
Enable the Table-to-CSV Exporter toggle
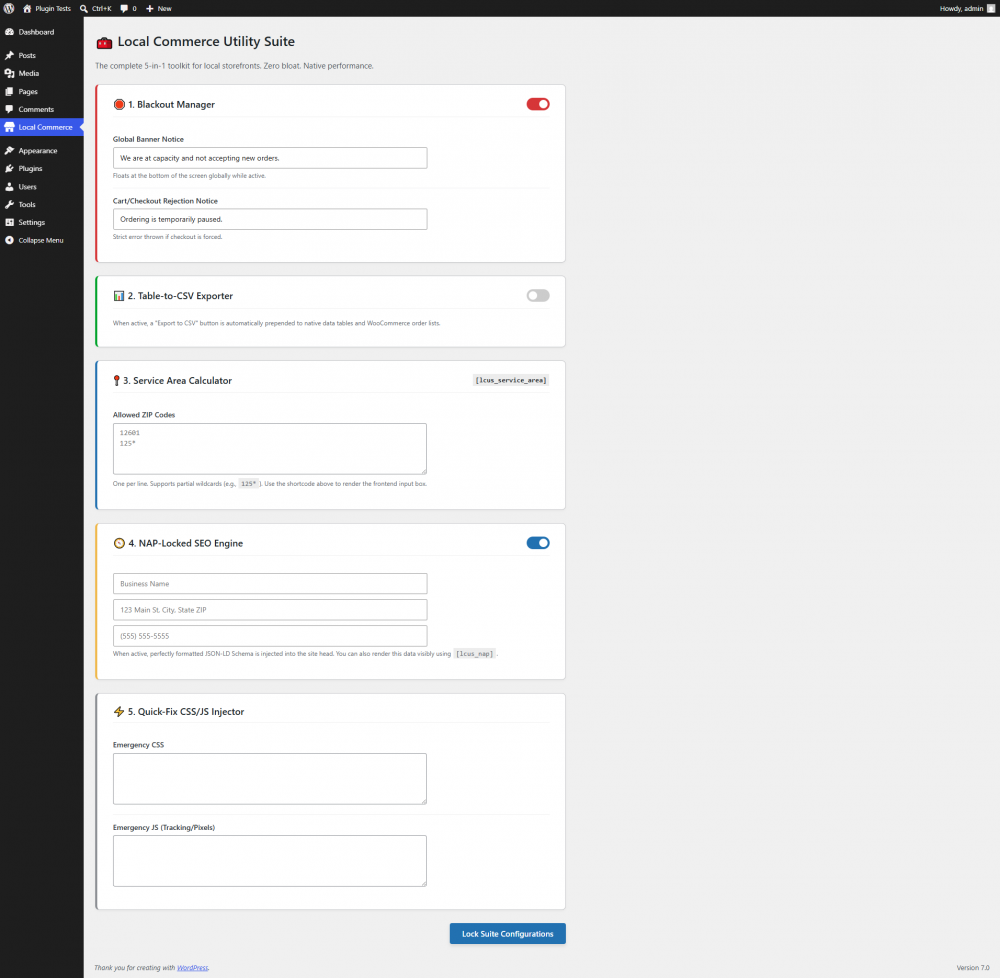click(x=538, y=295)
